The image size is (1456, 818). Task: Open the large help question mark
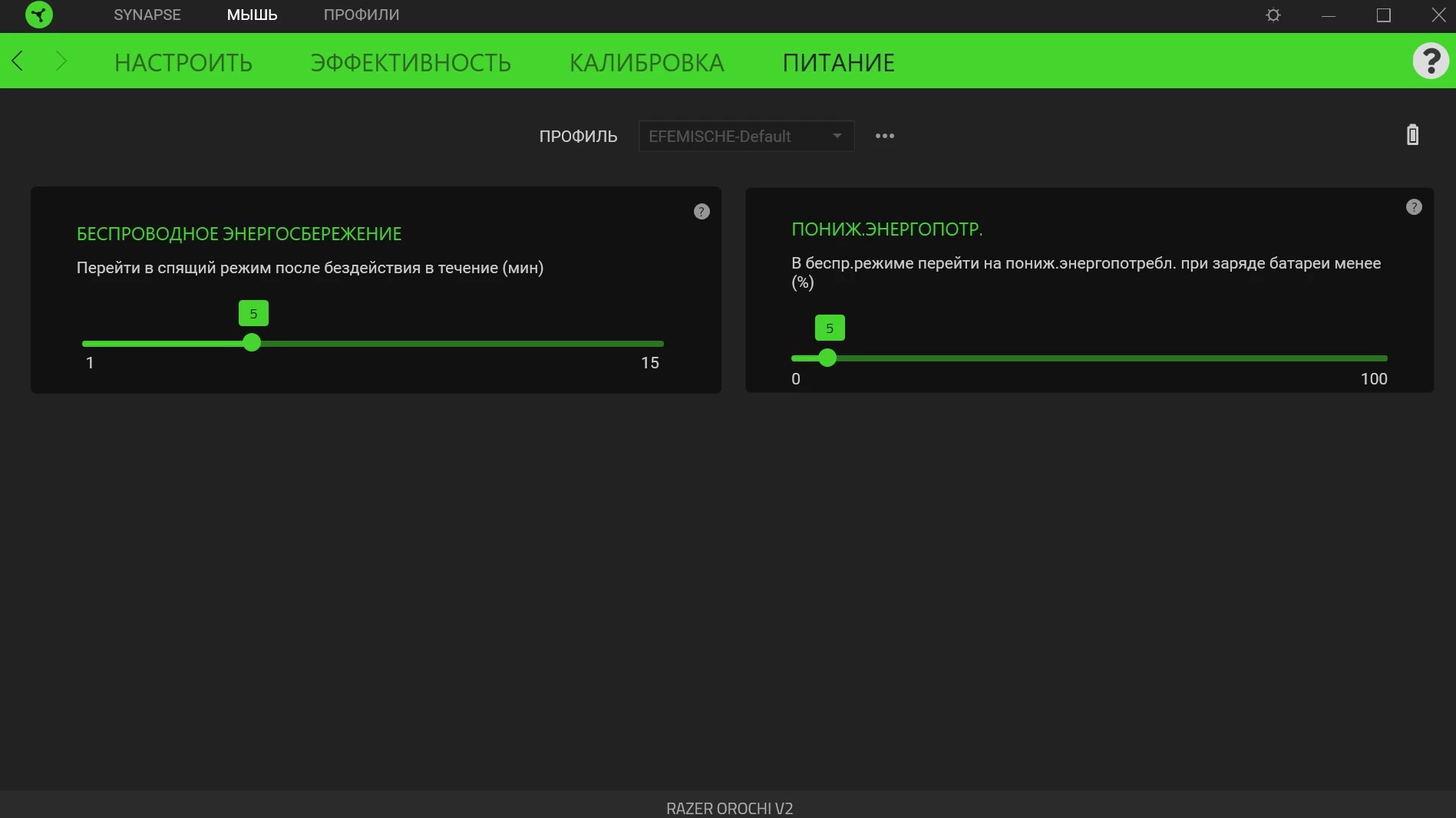tap(1431, 61)
